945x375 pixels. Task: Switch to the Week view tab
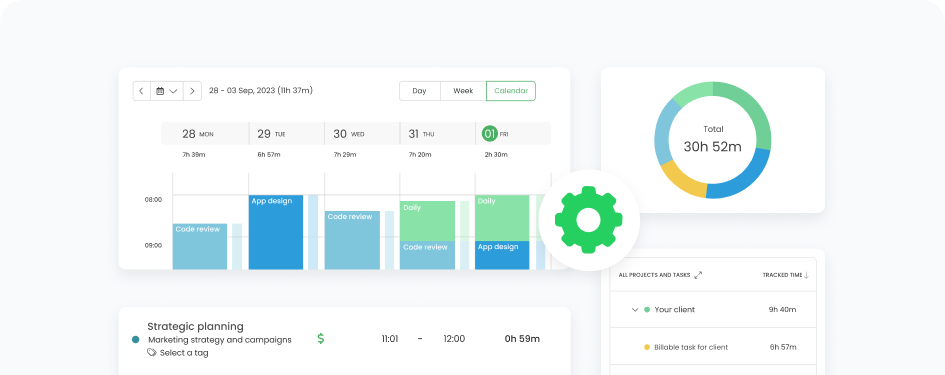463,91
